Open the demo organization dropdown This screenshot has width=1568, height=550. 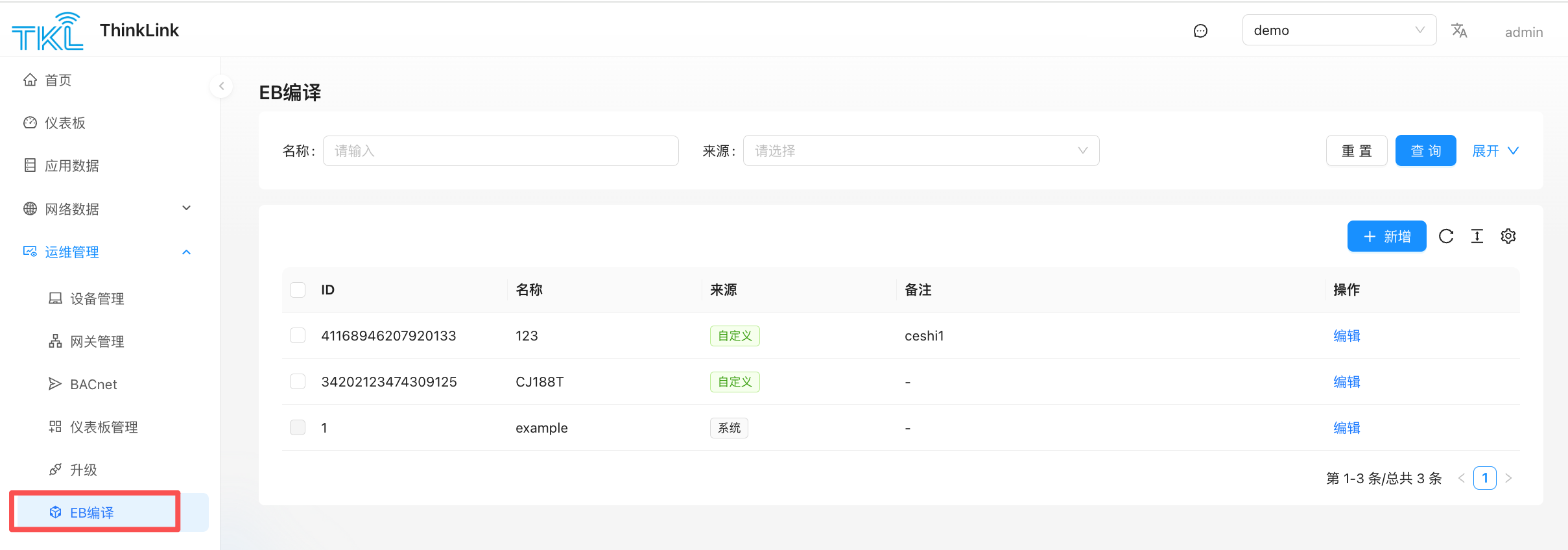[x=1338, y=30]
